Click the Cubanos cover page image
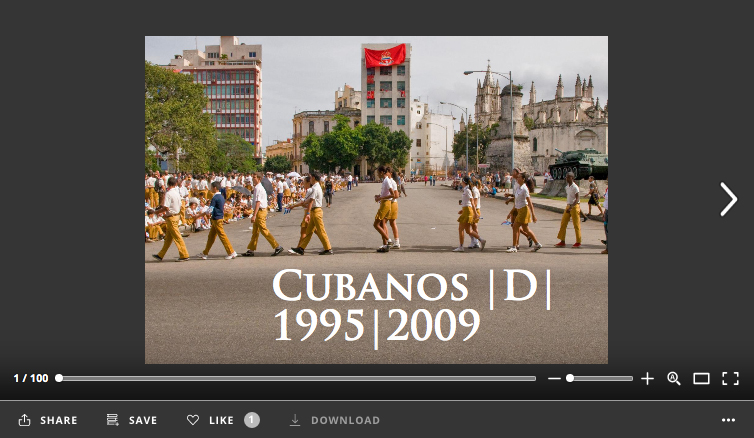Screen dimensions: 754x438 click(377, 200)
